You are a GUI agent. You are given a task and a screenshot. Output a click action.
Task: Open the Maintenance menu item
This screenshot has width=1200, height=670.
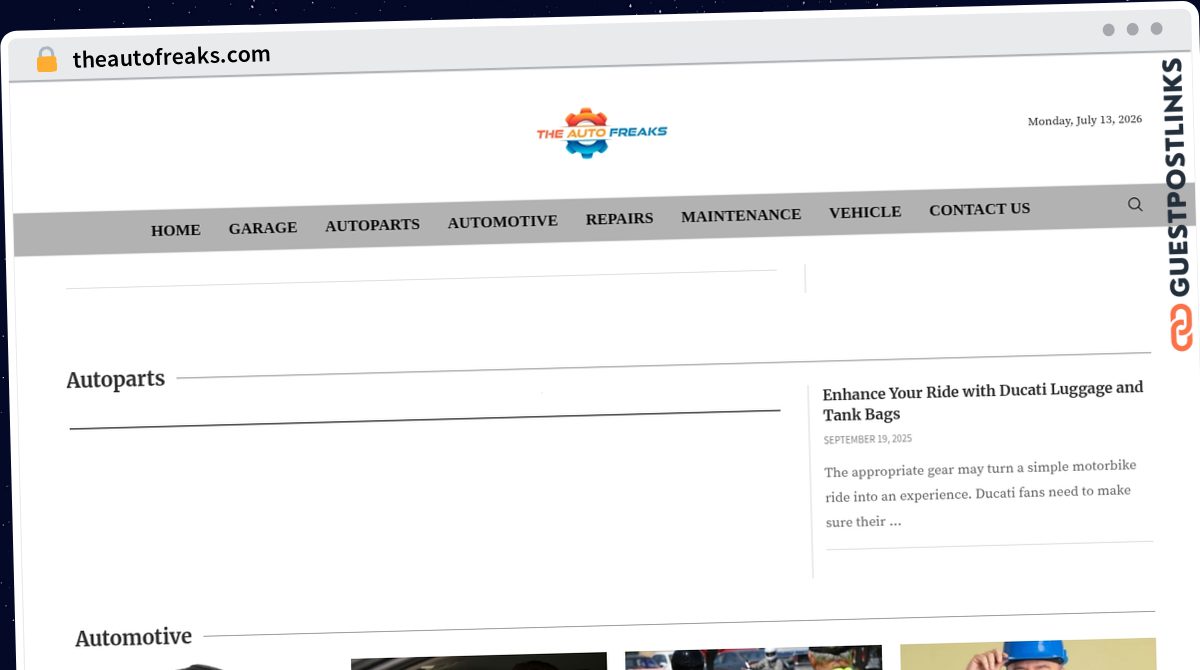[x=741, y=215]
